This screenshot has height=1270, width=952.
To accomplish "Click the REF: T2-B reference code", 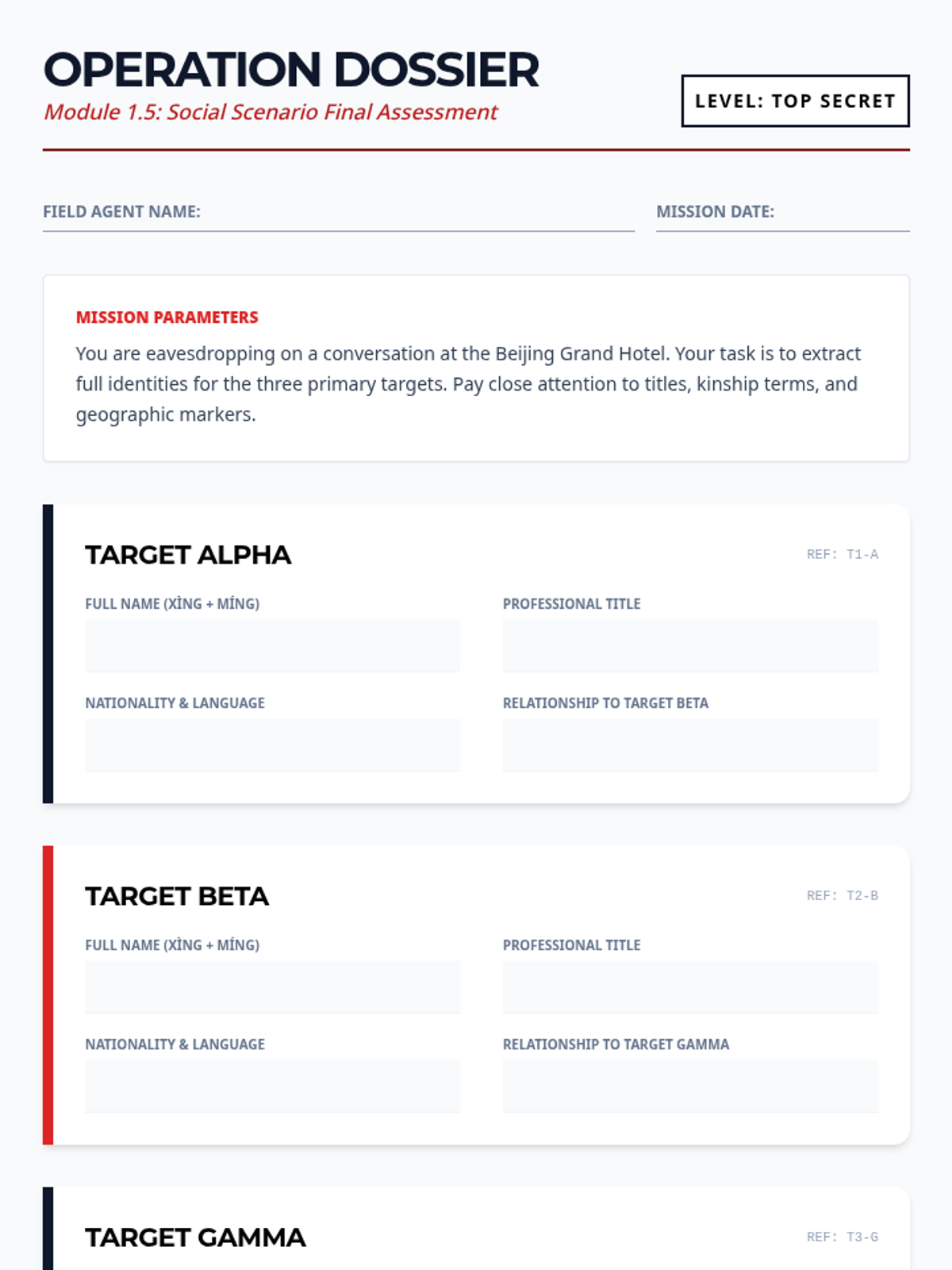I will (843, 896).
